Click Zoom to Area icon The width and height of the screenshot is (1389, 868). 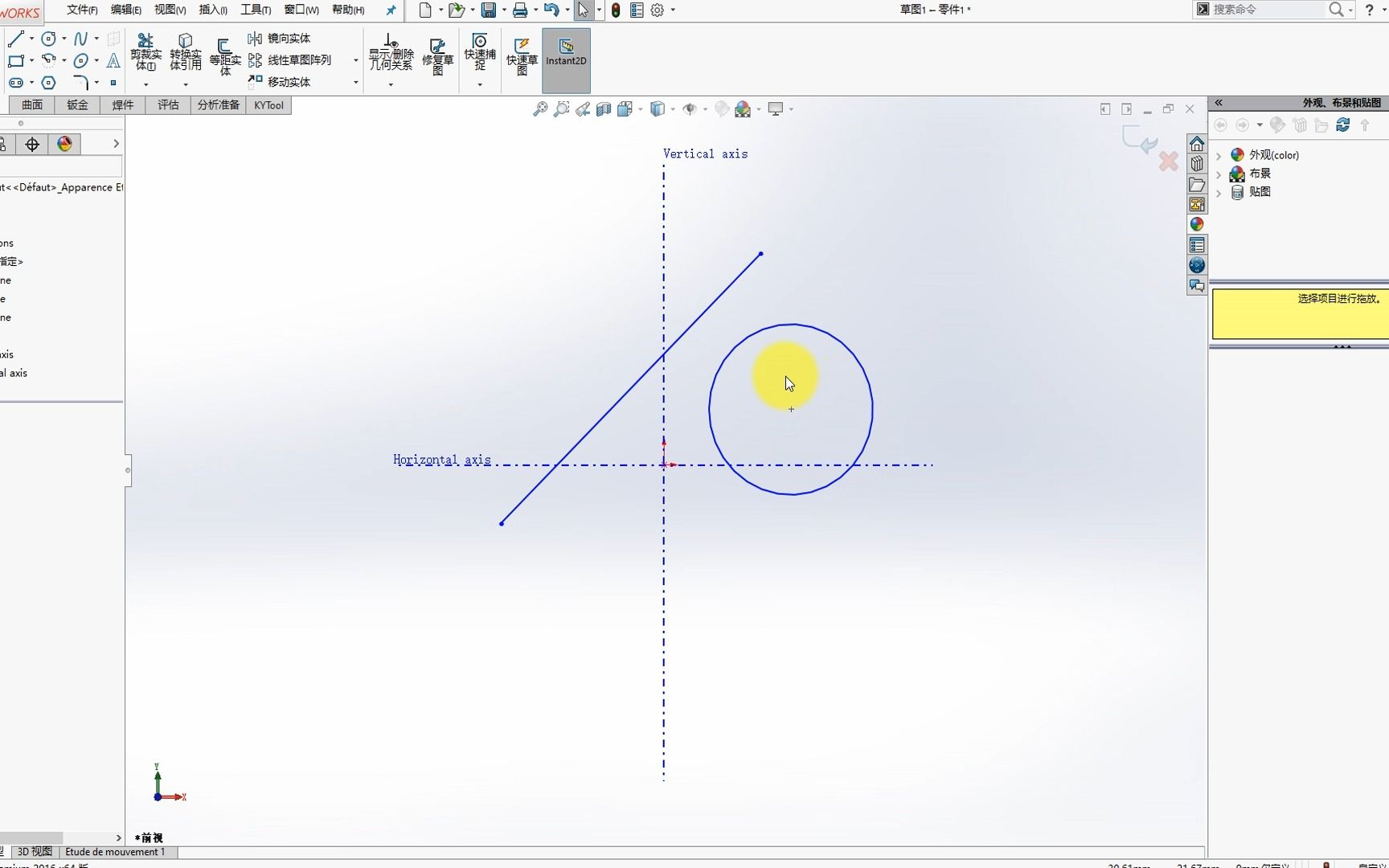coord(562,108)
